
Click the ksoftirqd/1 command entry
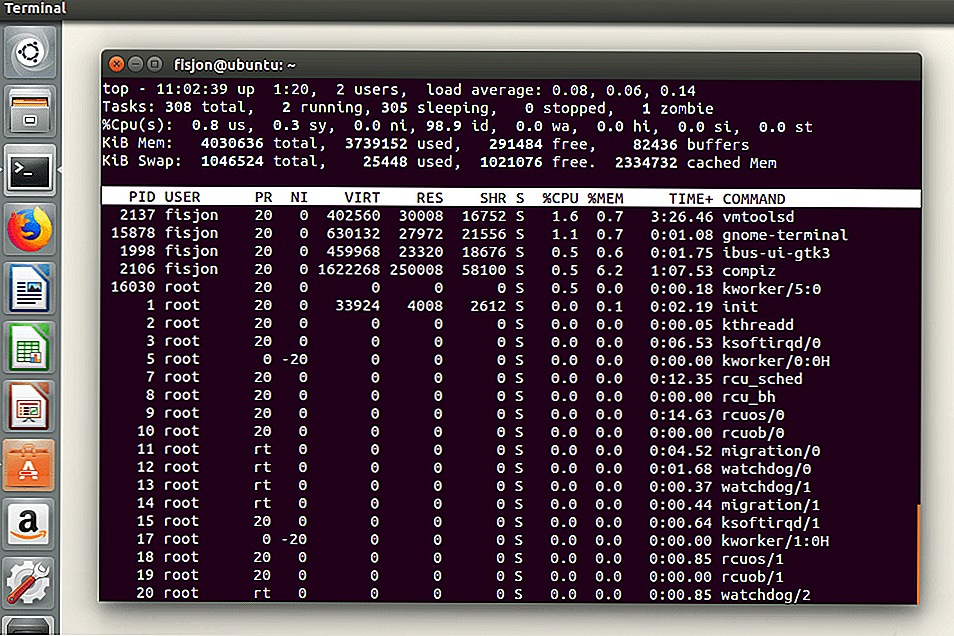pyautogui.click(x=770, y=523)
